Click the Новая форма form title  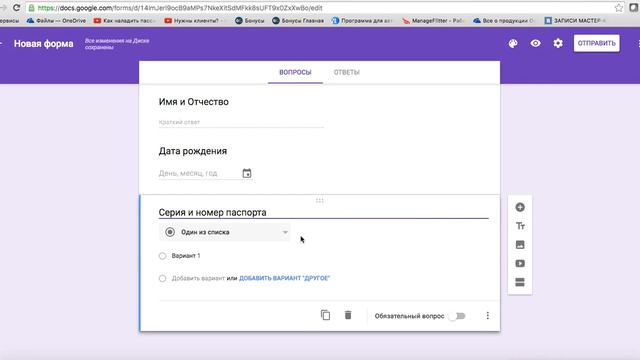point(44,44)
